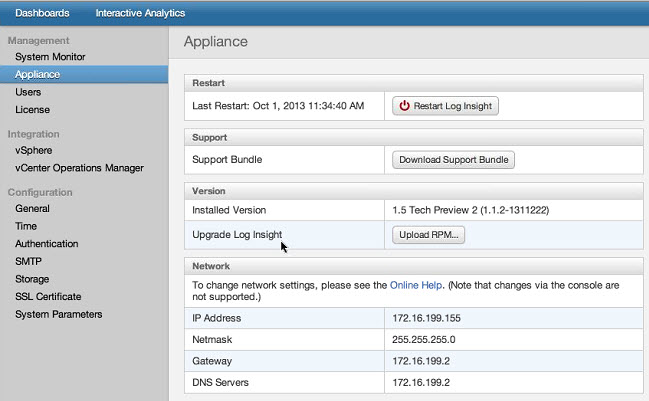Open General configuration
This screenshot has height=401, width=649.
[32, 209]
